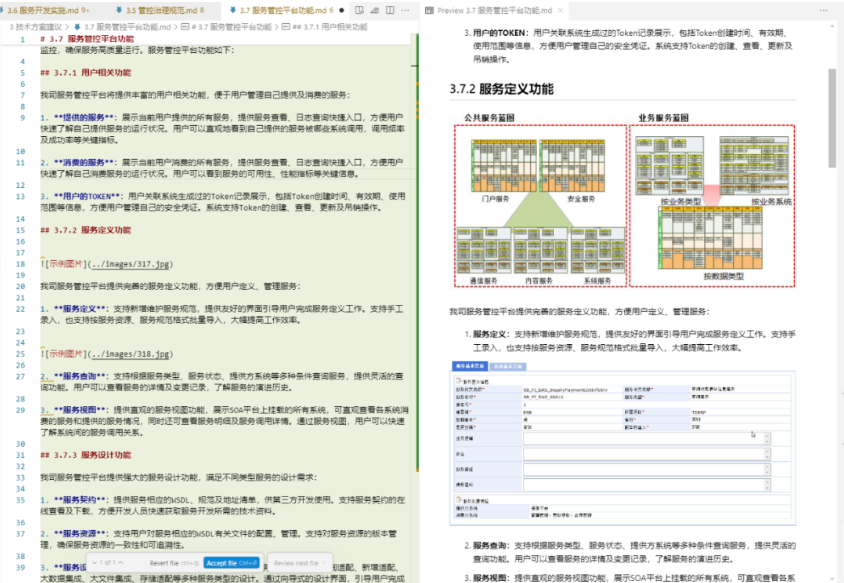844x583 pixels.
Task: Click the split editor icon
Action: click(390, 10)
